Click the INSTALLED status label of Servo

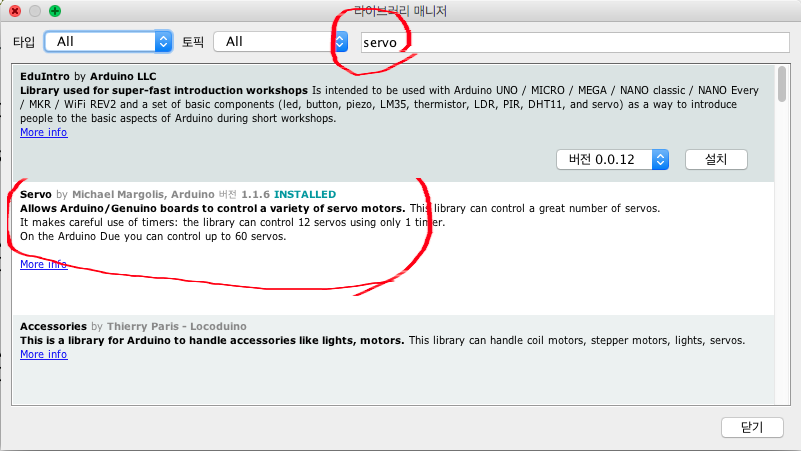(x=305, y=194)
